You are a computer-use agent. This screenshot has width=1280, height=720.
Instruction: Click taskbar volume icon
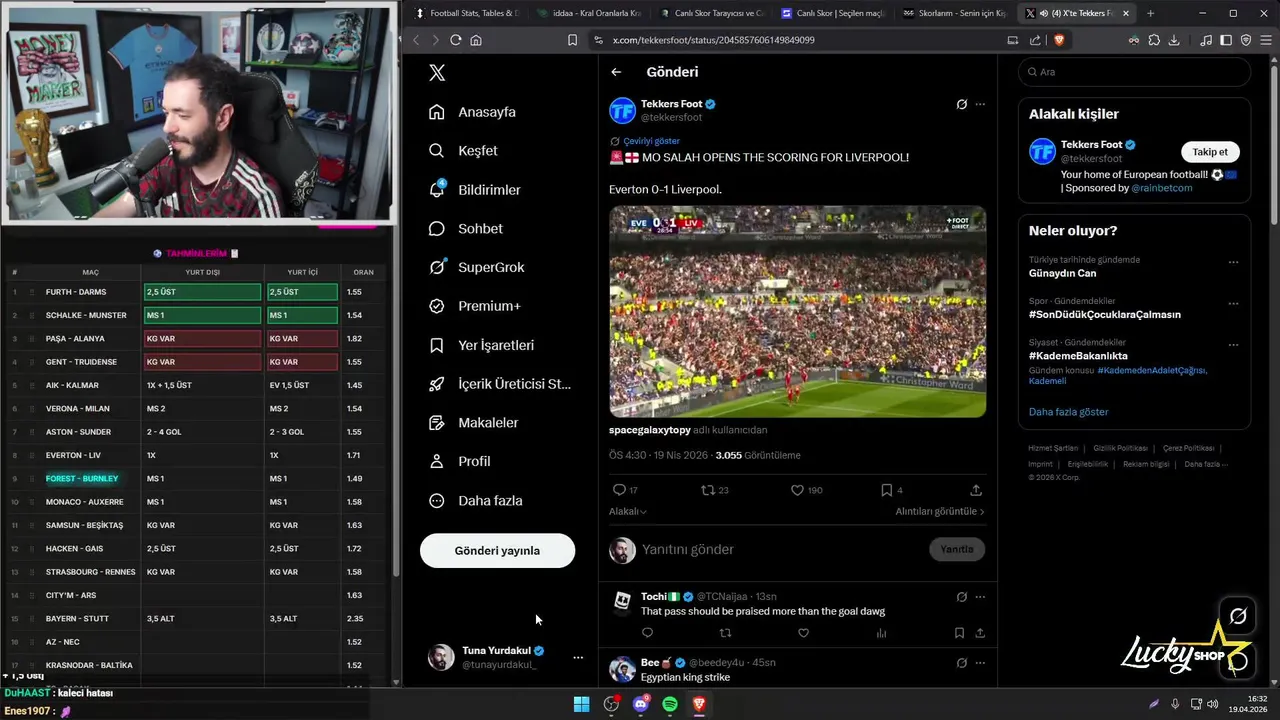[1213, 704]
